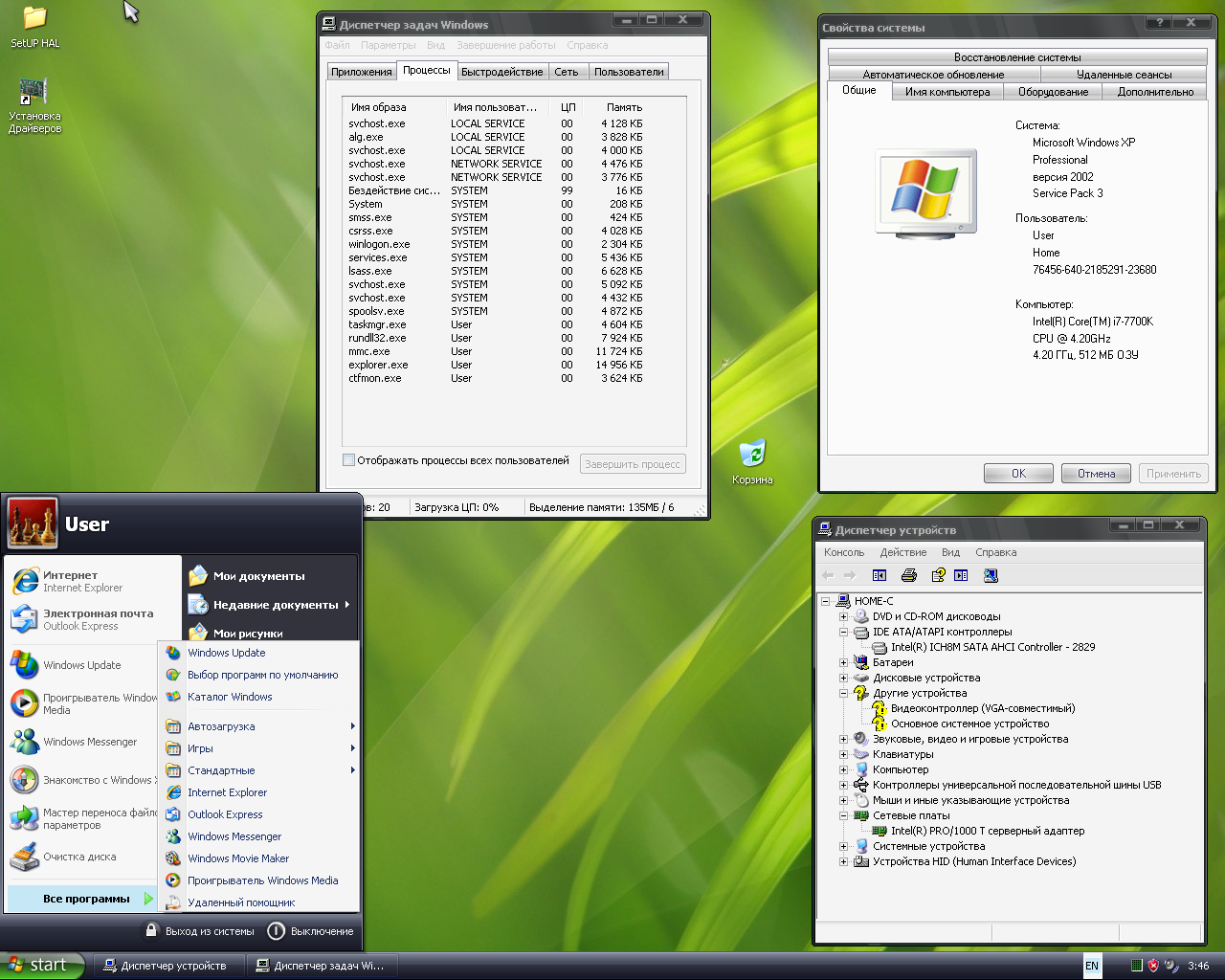Image resolution: width=1225 pixels, height=980 pixels.
Task: Click the user chess-piece avatar picture
Action: (33, 523)
